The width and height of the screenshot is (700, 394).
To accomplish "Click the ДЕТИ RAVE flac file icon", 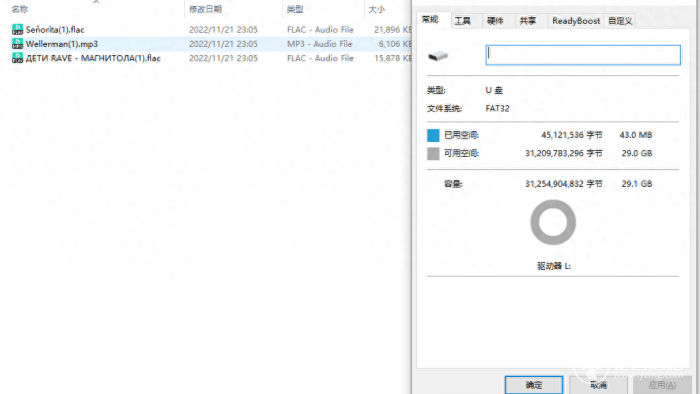I will (x=17, y=58).
